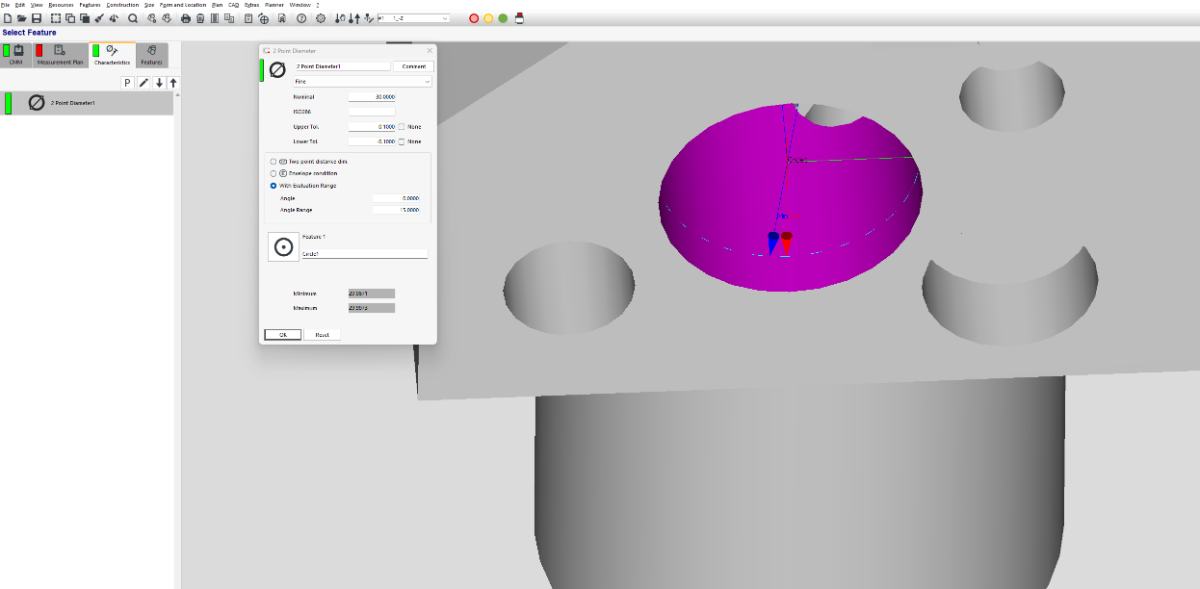
Task: Open the Fine dropdown in dialog
Action: click(x=363, y=81)
